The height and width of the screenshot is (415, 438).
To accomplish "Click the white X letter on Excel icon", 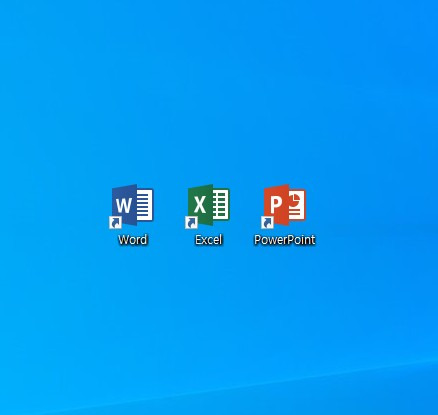I will [x=200, y=205].
